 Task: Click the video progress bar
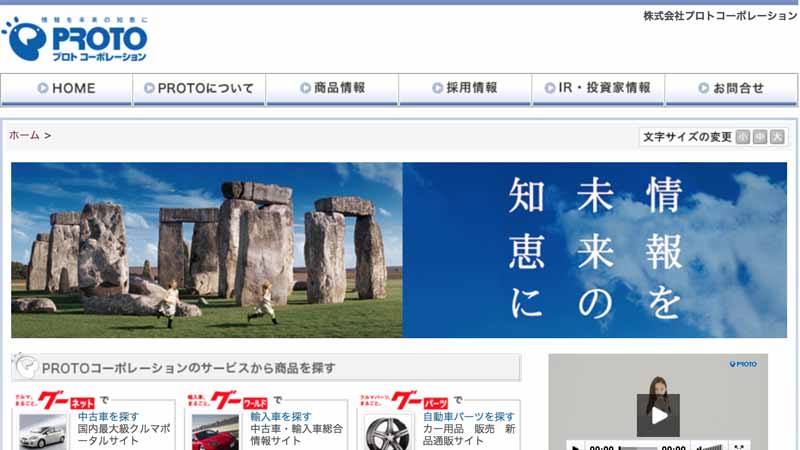point(637,447)
